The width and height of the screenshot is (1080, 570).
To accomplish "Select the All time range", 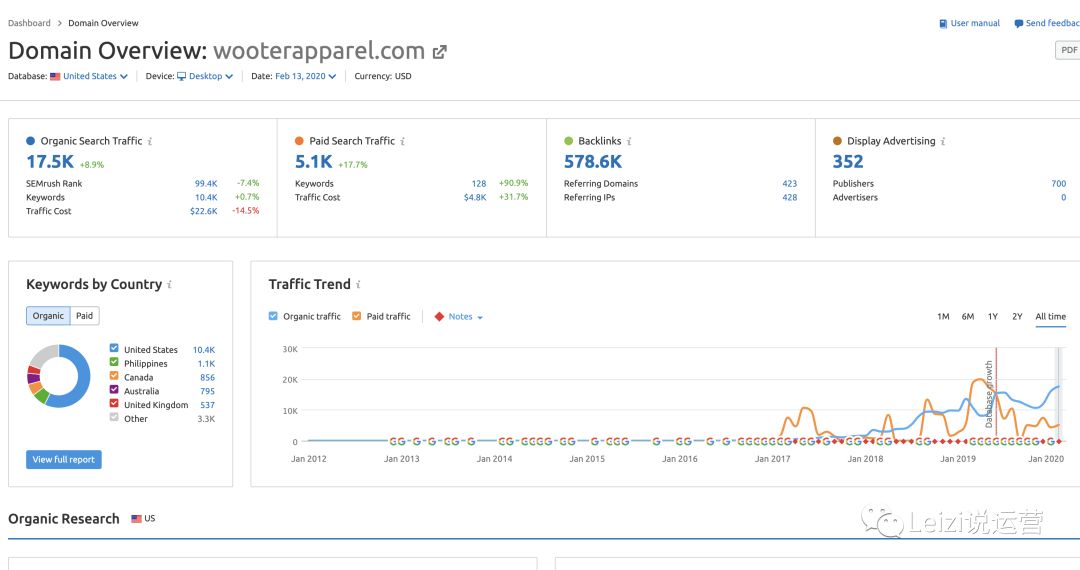I will point(1050,317).
